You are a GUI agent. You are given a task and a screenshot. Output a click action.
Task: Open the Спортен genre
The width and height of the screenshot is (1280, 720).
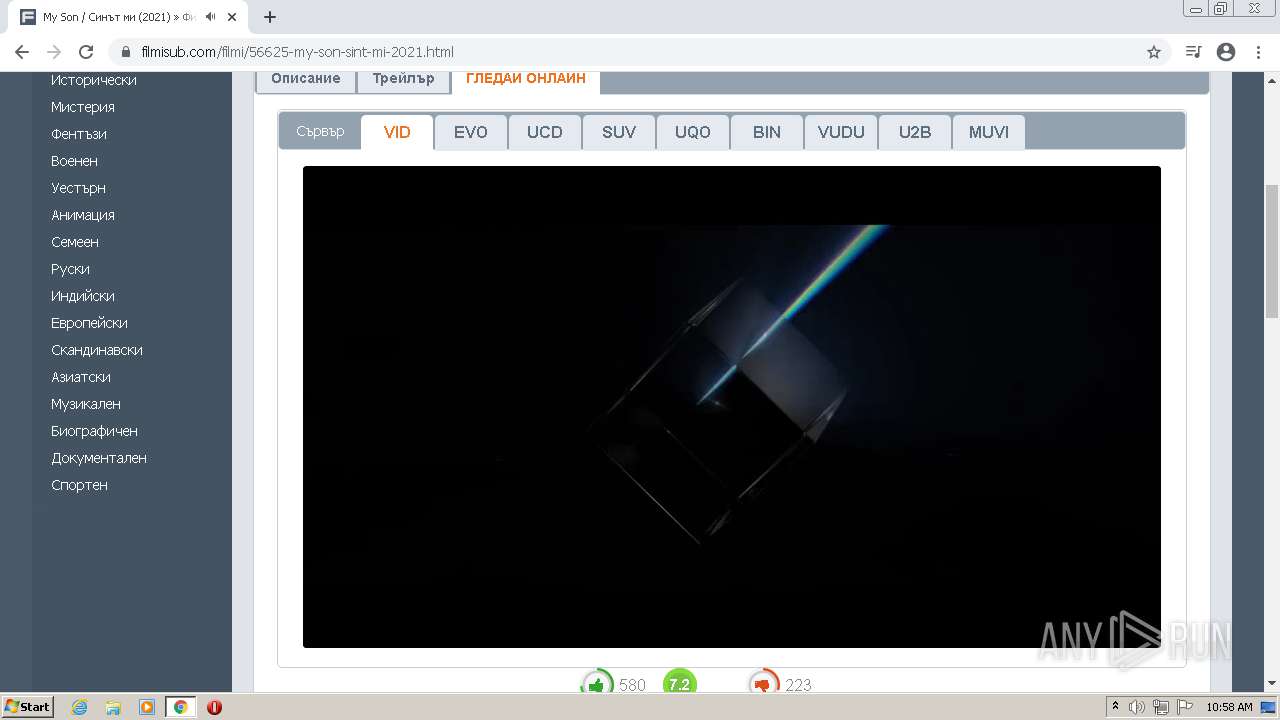pyautogui.click(x=80, y=485)
